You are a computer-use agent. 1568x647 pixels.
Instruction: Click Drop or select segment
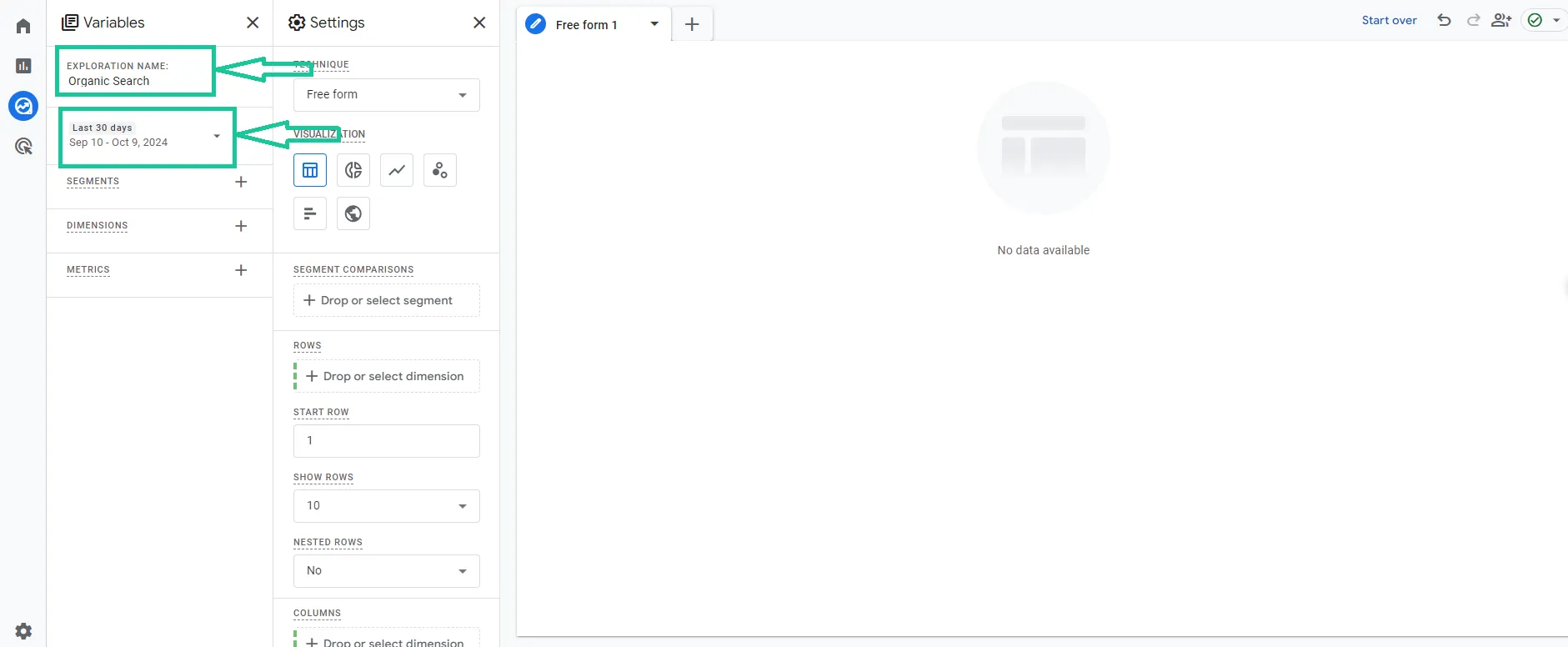(x=387, y=300)
